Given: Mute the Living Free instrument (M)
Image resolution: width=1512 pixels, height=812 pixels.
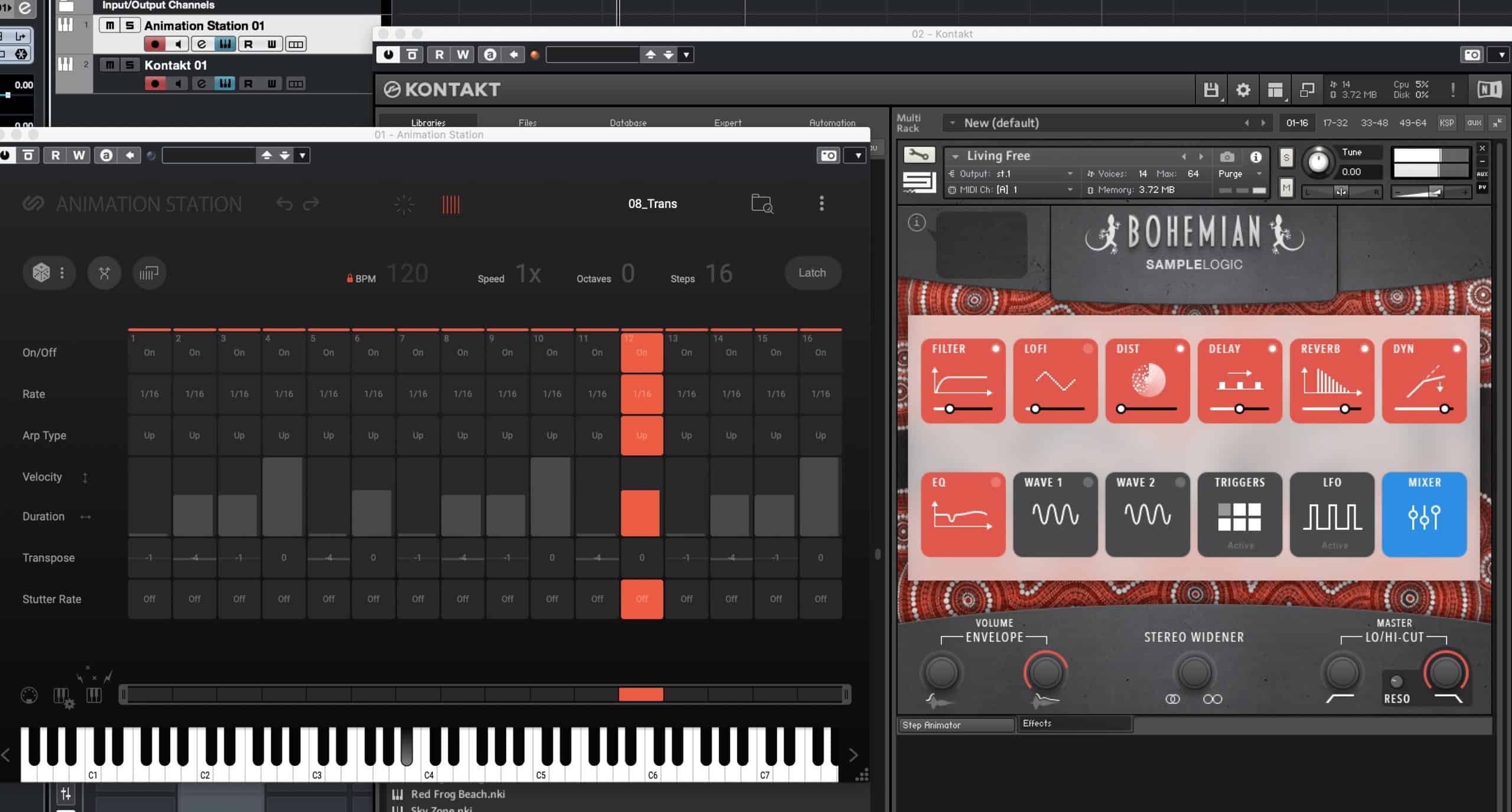Looking at the screenshot, I should pyautogui.click(x=1286, y=188).
